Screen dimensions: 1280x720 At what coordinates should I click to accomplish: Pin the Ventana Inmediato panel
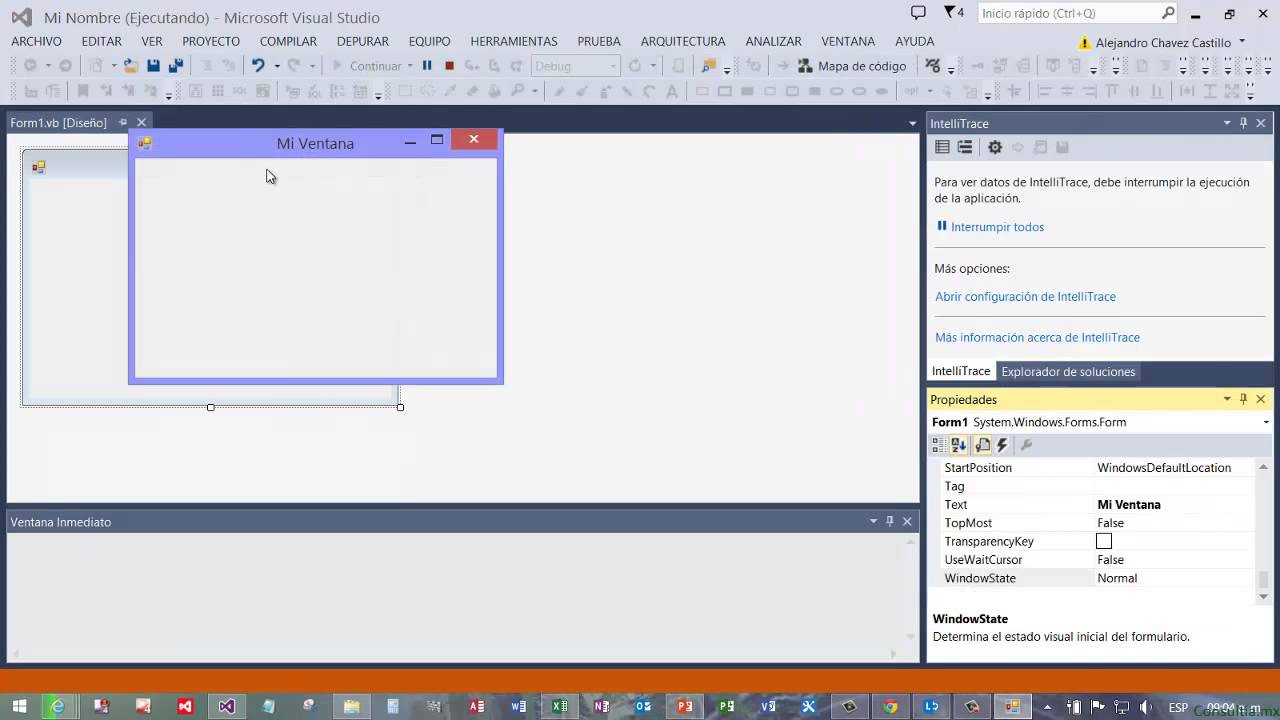(890, 521)
